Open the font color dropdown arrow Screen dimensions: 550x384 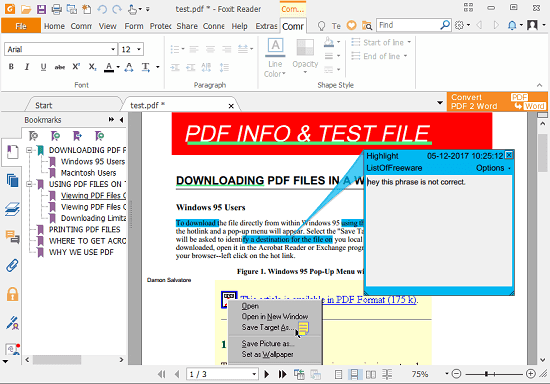pos(118,67)
